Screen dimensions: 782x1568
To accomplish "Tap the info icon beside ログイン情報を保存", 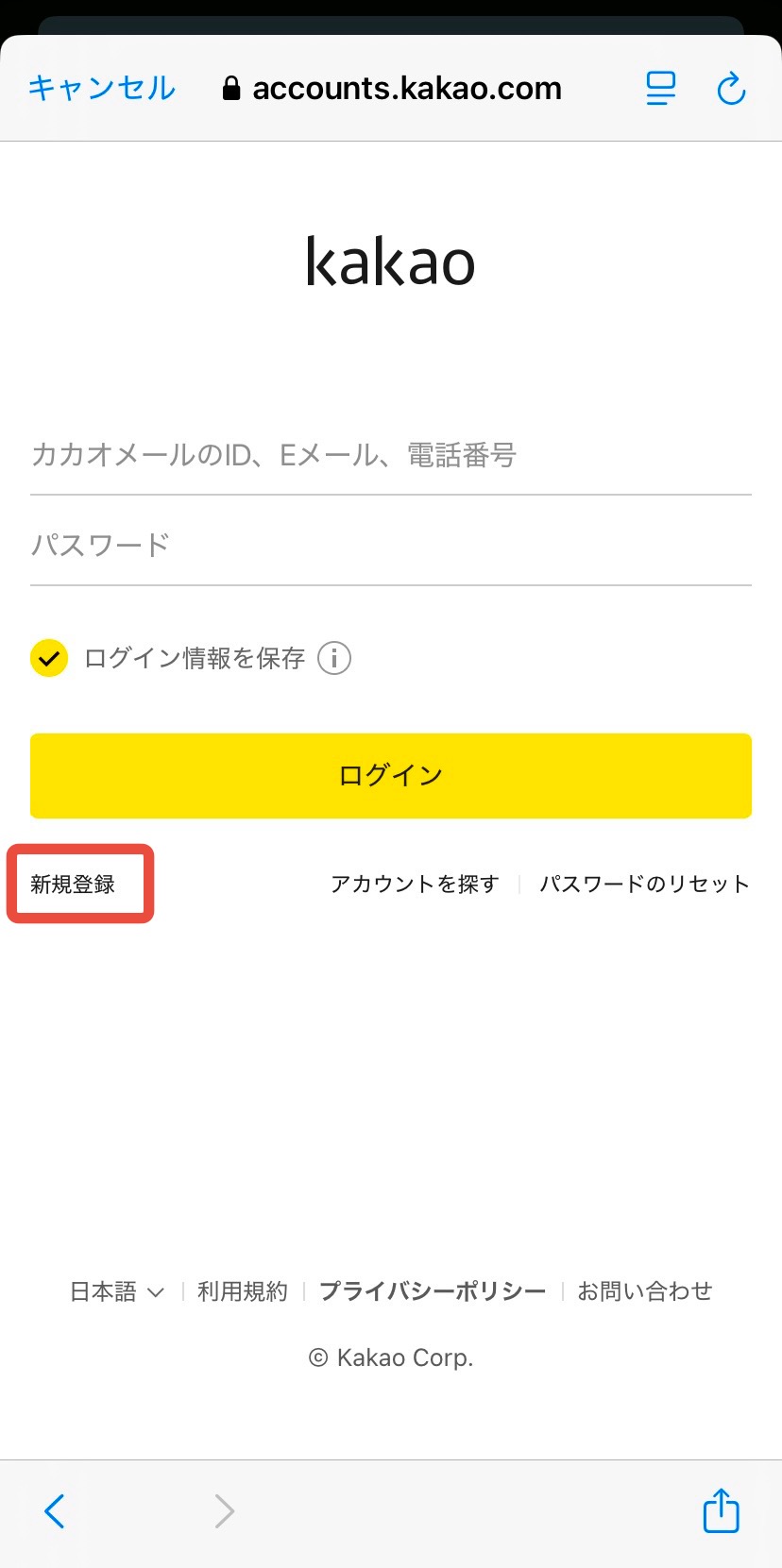I will (x=334, y=658).
